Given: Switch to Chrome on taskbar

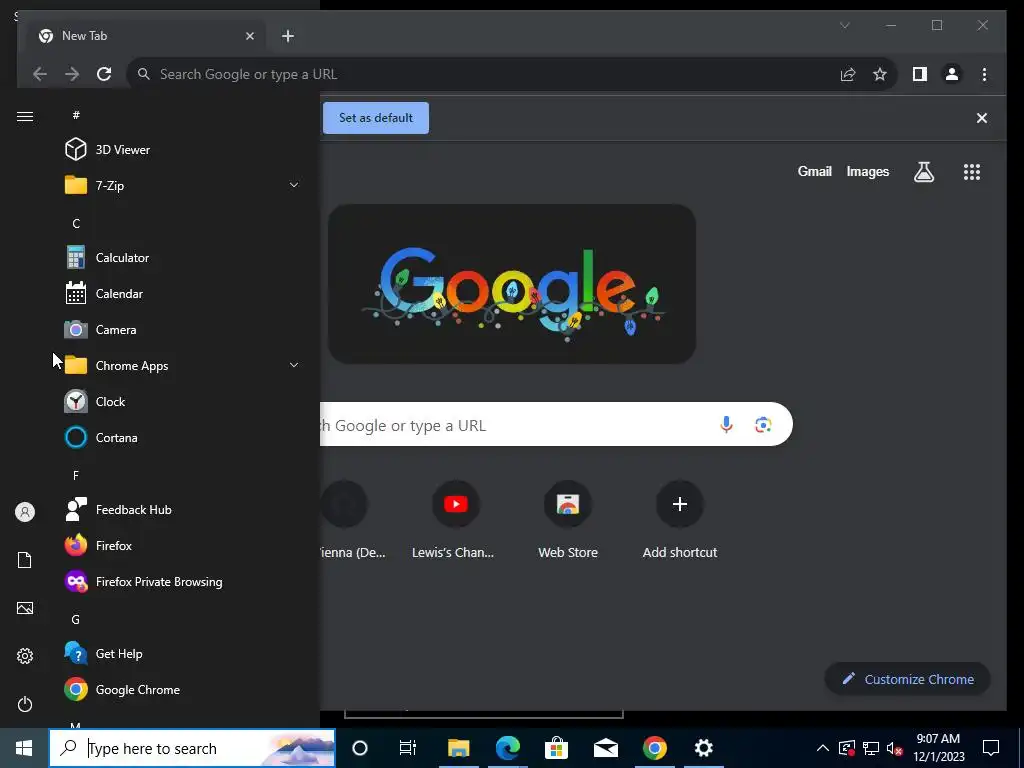Looking at the screenshot, I should click(x=654, y=748).
